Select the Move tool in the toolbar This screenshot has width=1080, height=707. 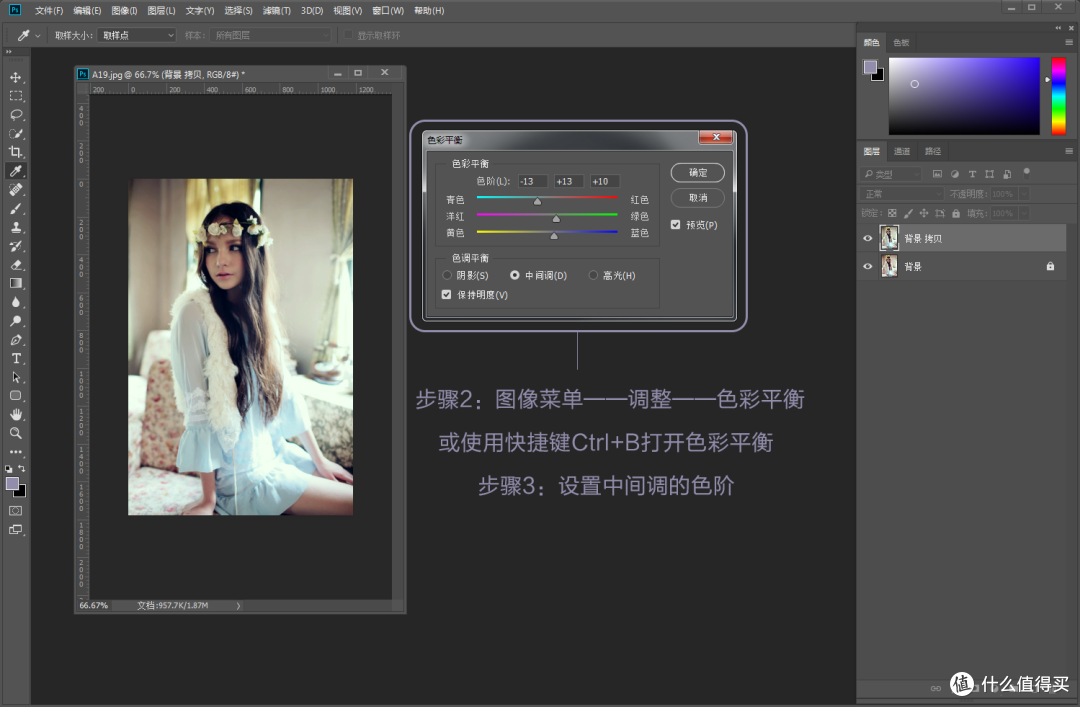(15, 76)
